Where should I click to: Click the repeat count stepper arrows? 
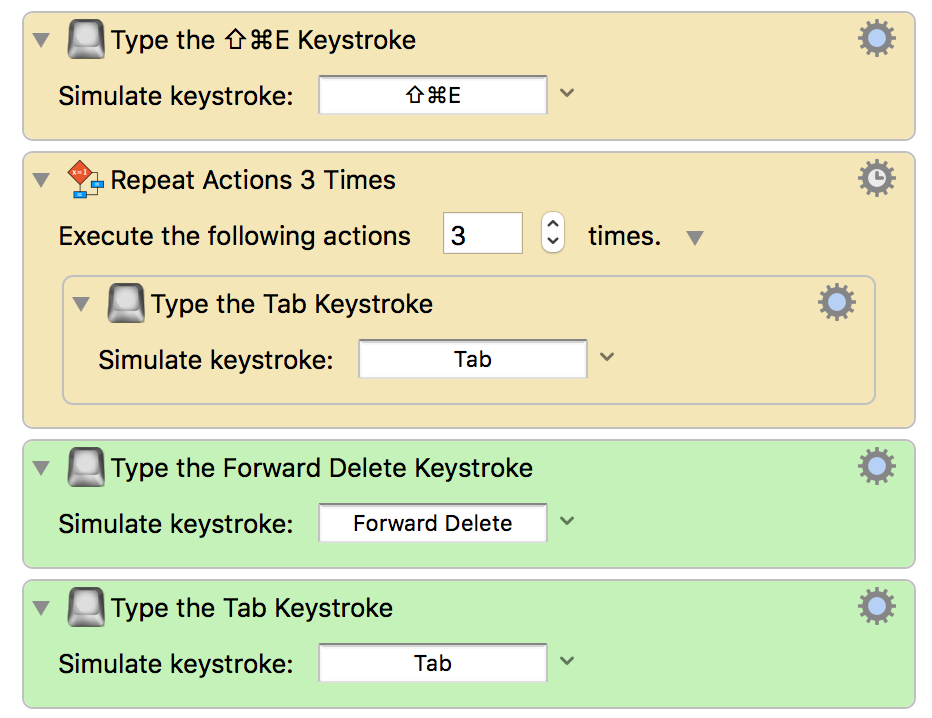click(553, 232)
